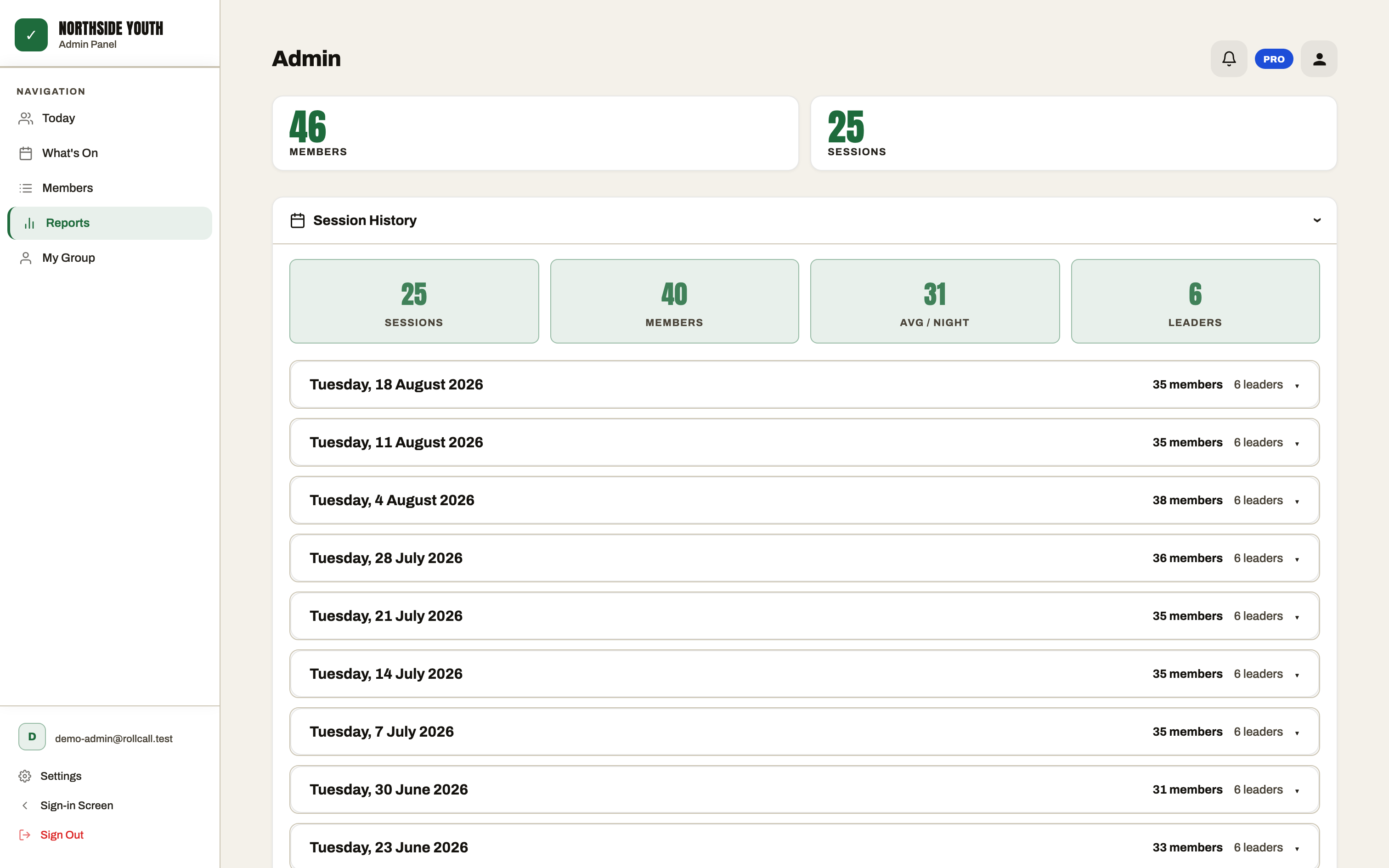Viewport: 1389px width, 868px height.
Task: Go to the Today page
Action: tap(110, 118)
